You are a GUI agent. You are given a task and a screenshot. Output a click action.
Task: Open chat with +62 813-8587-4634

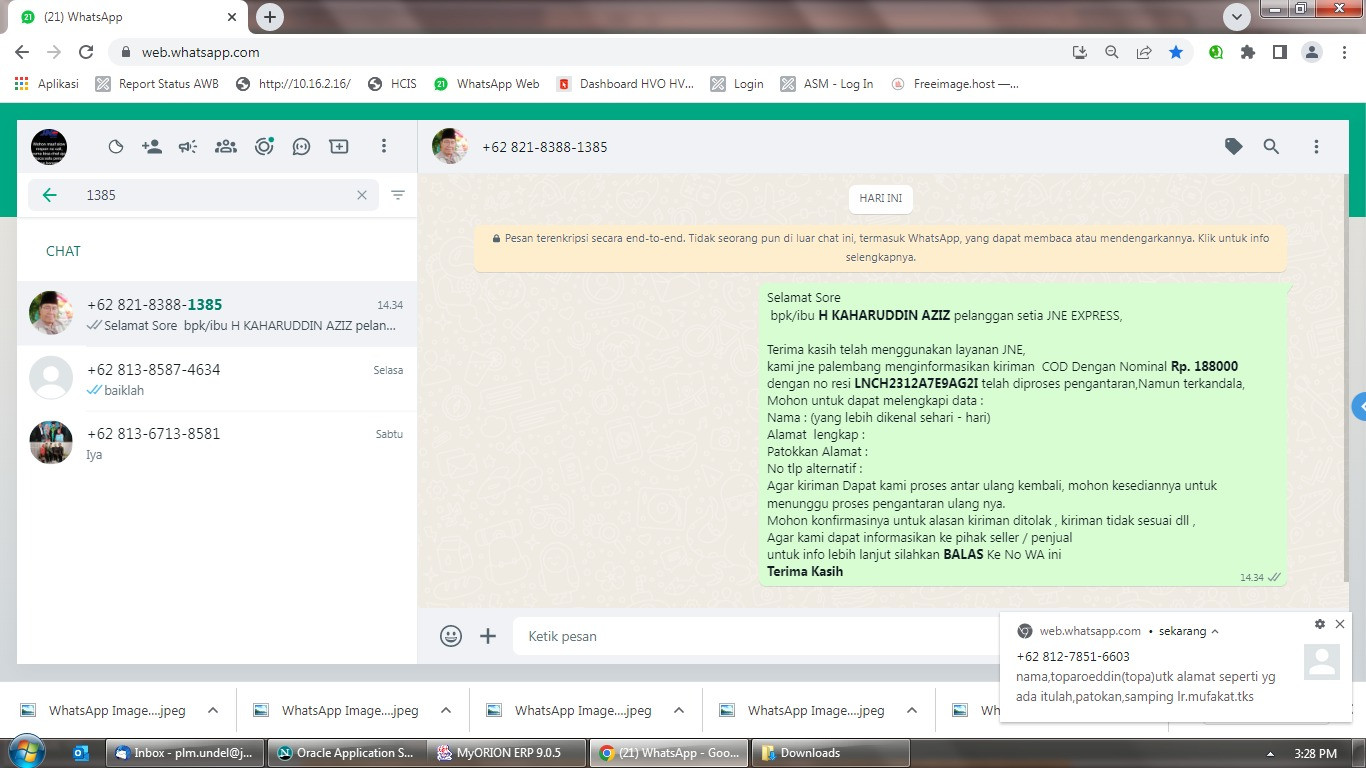point(217,379)
